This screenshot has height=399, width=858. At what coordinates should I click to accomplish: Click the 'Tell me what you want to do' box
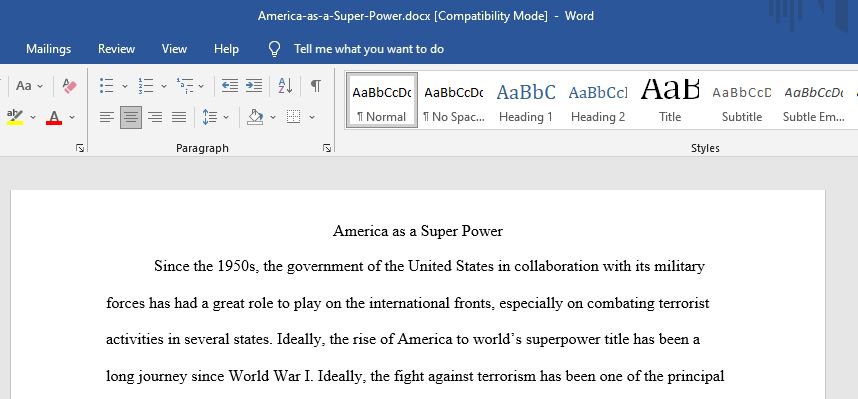(369, 49)
